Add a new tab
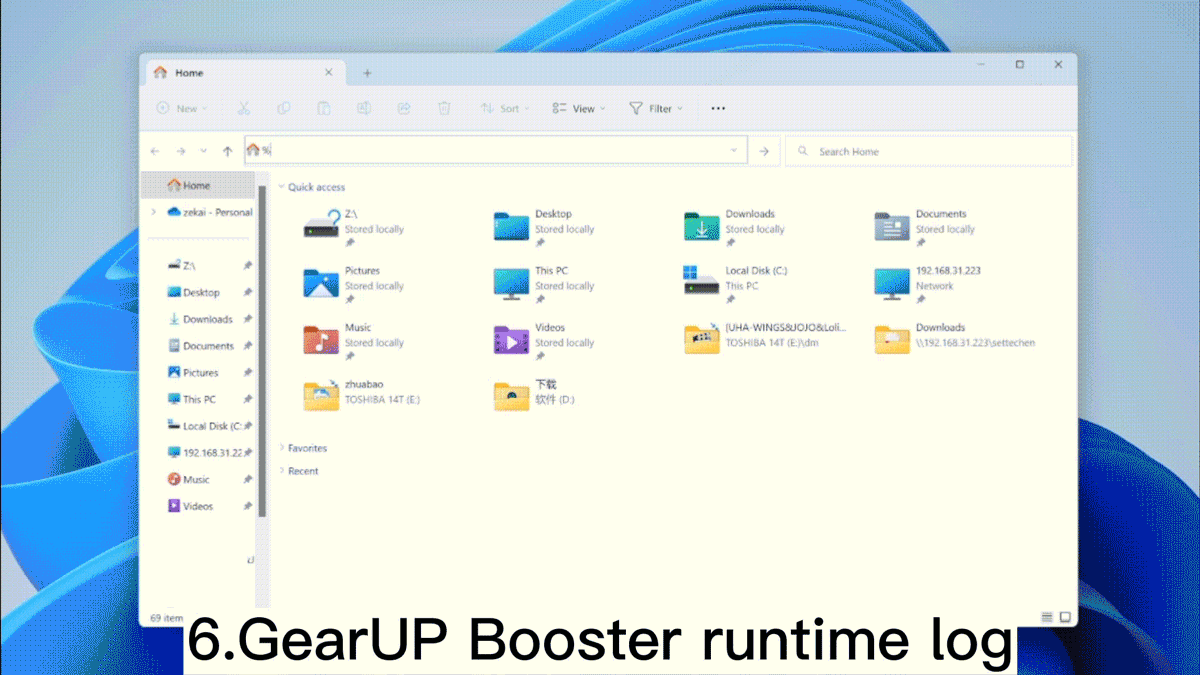This screenshot has height=675, width=1200. (x=367, y=73)
